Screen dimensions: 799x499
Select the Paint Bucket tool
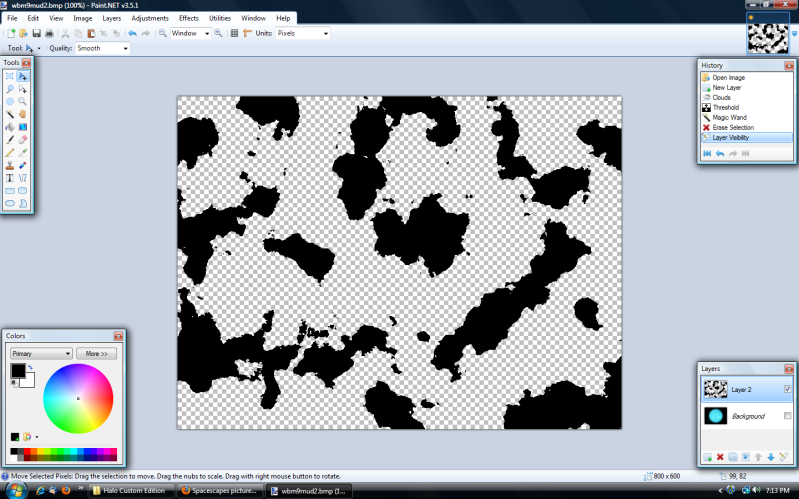click(x=10, y=127)
